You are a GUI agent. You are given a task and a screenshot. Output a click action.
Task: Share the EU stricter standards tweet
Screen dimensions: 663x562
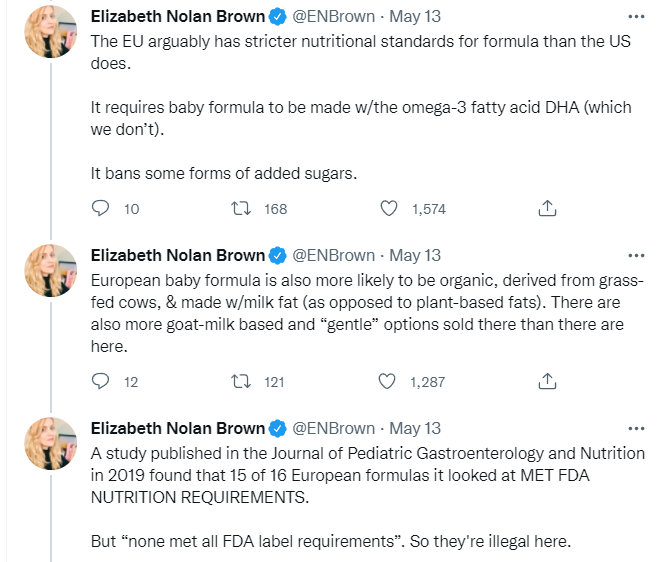(x=547, y=209)
